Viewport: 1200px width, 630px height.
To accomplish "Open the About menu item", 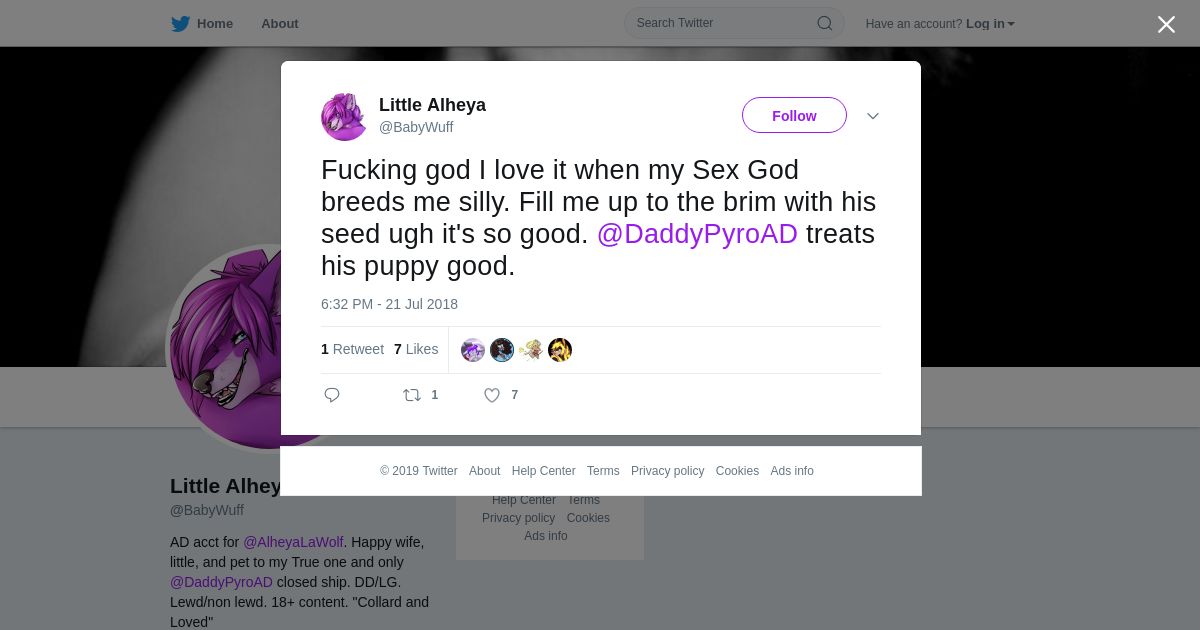I will 279,24.
